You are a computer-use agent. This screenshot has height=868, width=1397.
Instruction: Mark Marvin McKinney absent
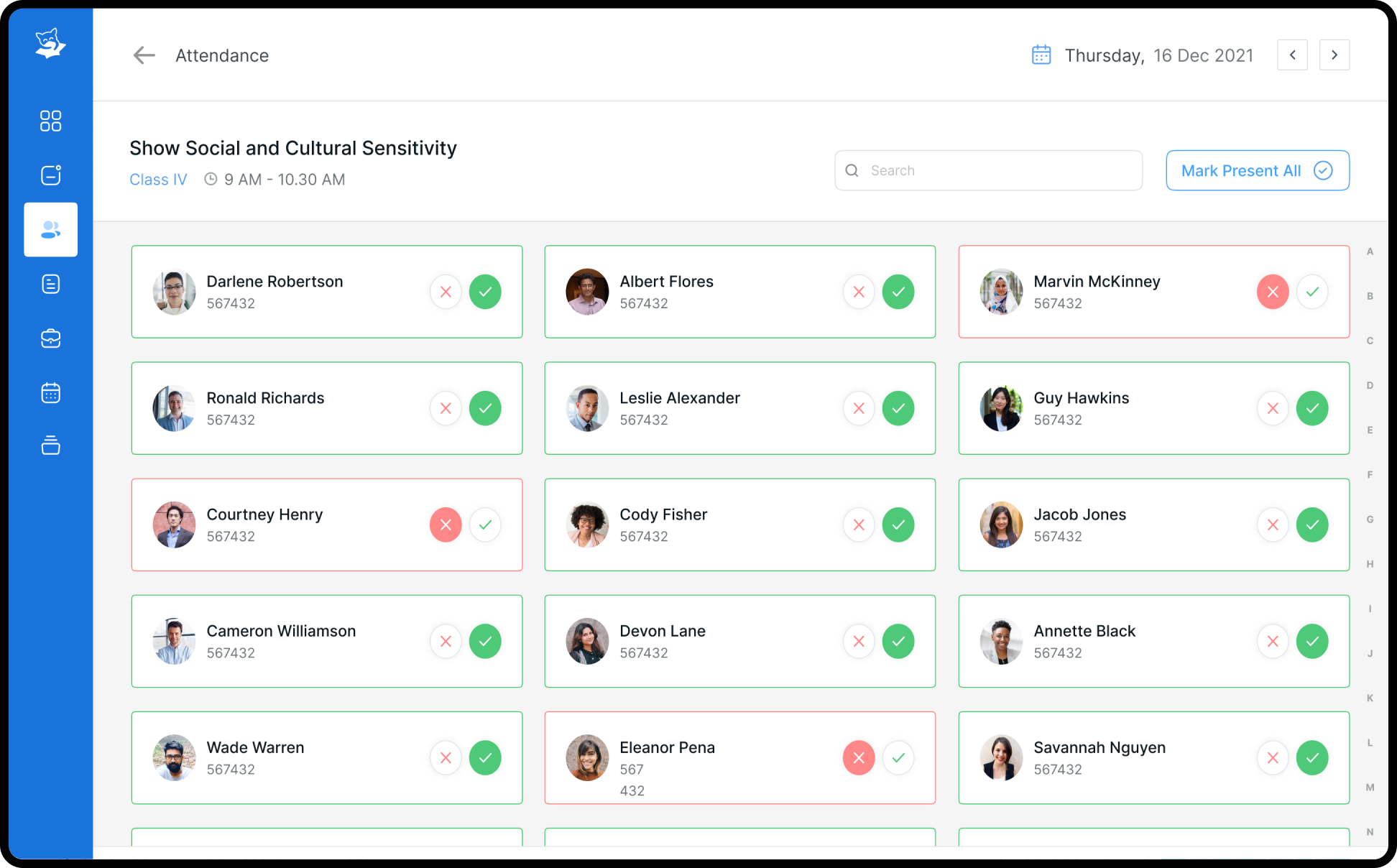[x=1273, y=292]
